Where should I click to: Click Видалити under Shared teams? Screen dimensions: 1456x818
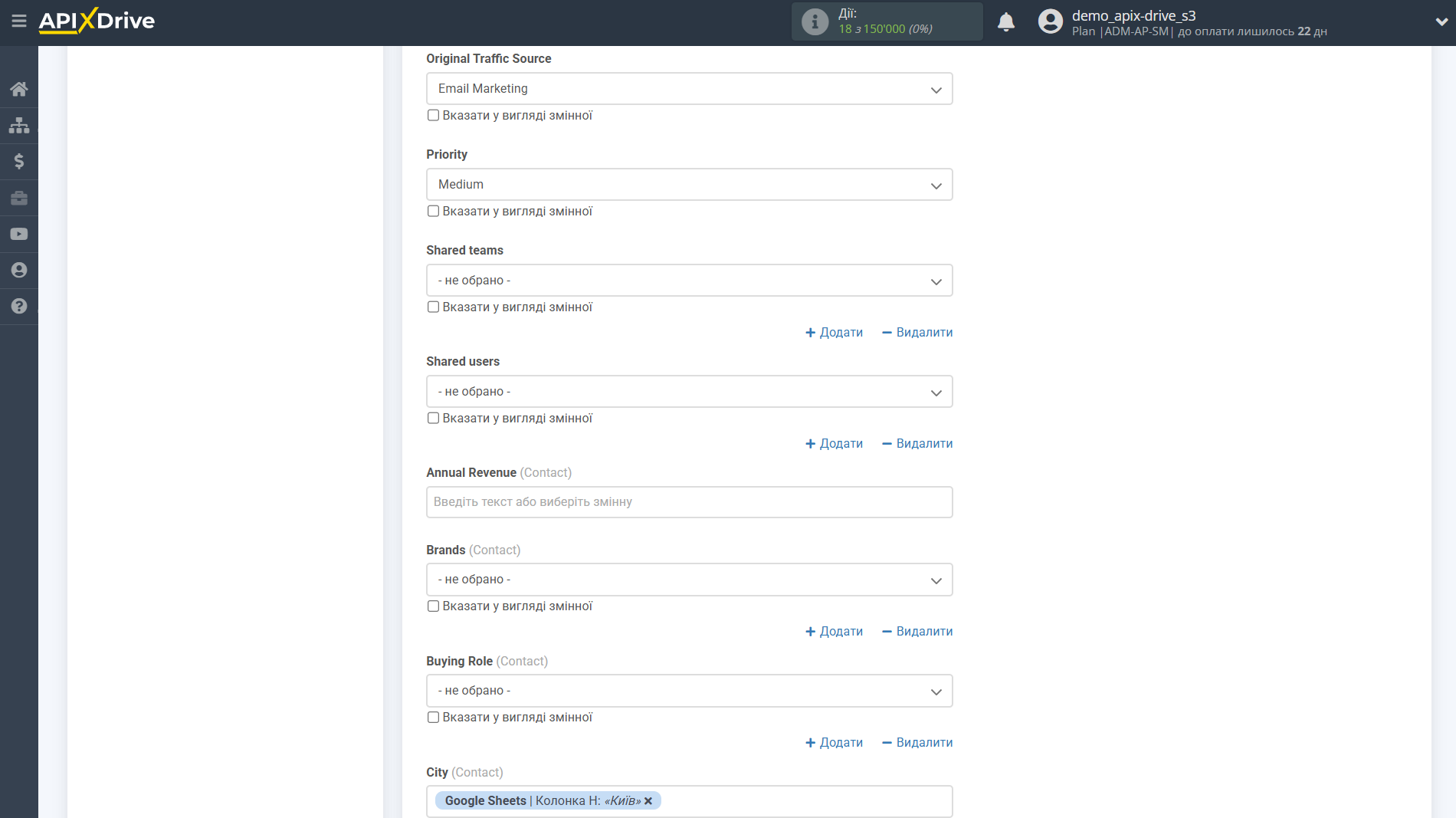(x=917, y=333)
